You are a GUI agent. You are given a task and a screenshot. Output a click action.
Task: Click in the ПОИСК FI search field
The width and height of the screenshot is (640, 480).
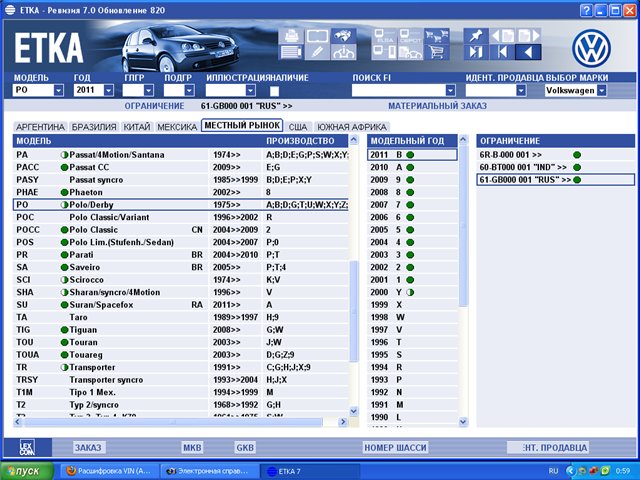click(398, 91)
